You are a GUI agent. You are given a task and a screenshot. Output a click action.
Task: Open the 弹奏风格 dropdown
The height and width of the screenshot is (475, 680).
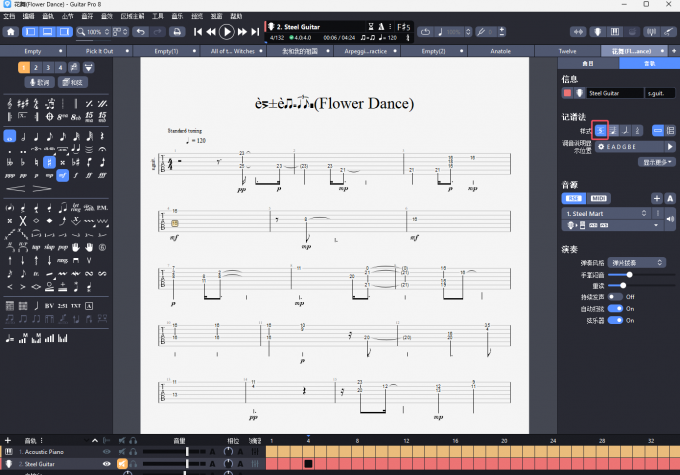tap(638, 262)
